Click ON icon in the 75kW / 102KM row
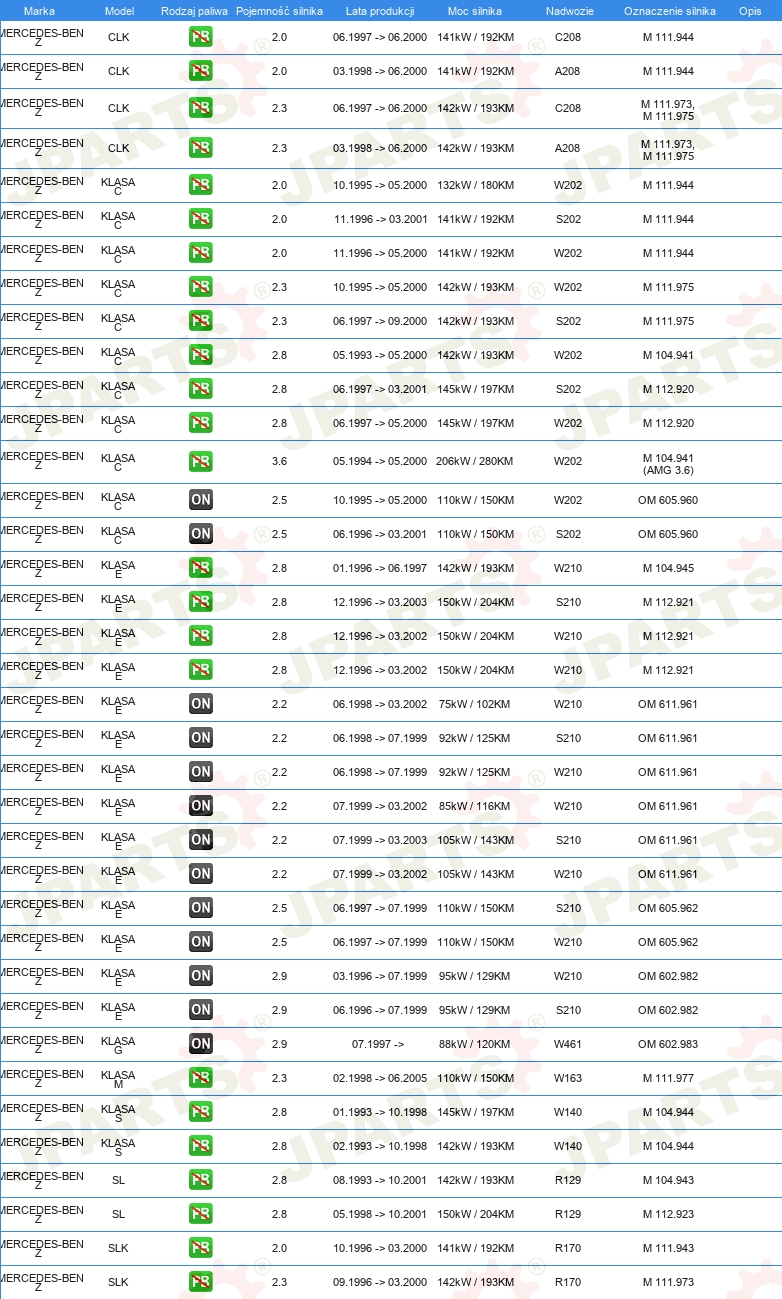Viewport: 782px width, 1299px height. coord(200,704)
